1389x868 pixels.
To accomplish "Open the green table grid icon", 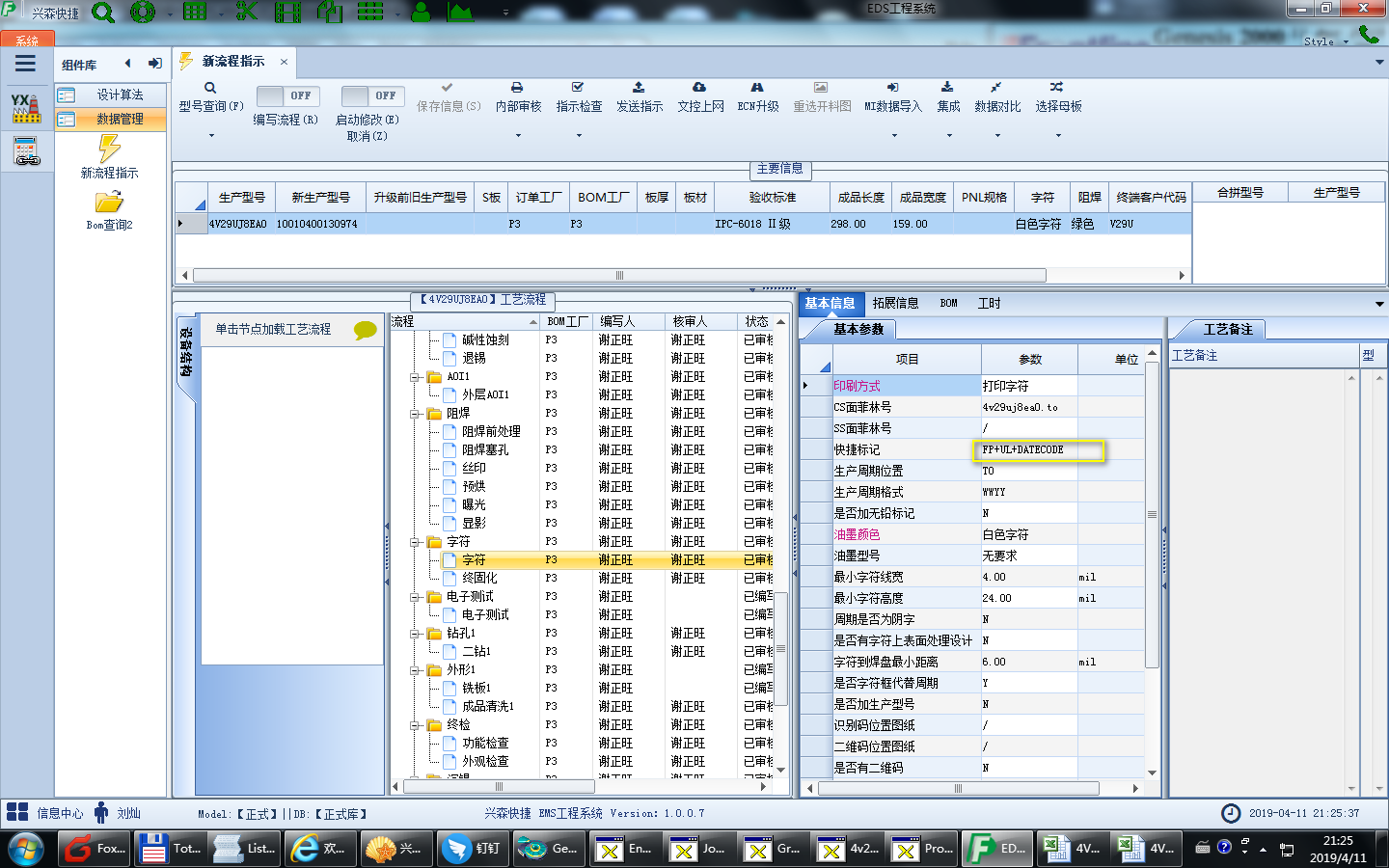I will coord(195,12).
